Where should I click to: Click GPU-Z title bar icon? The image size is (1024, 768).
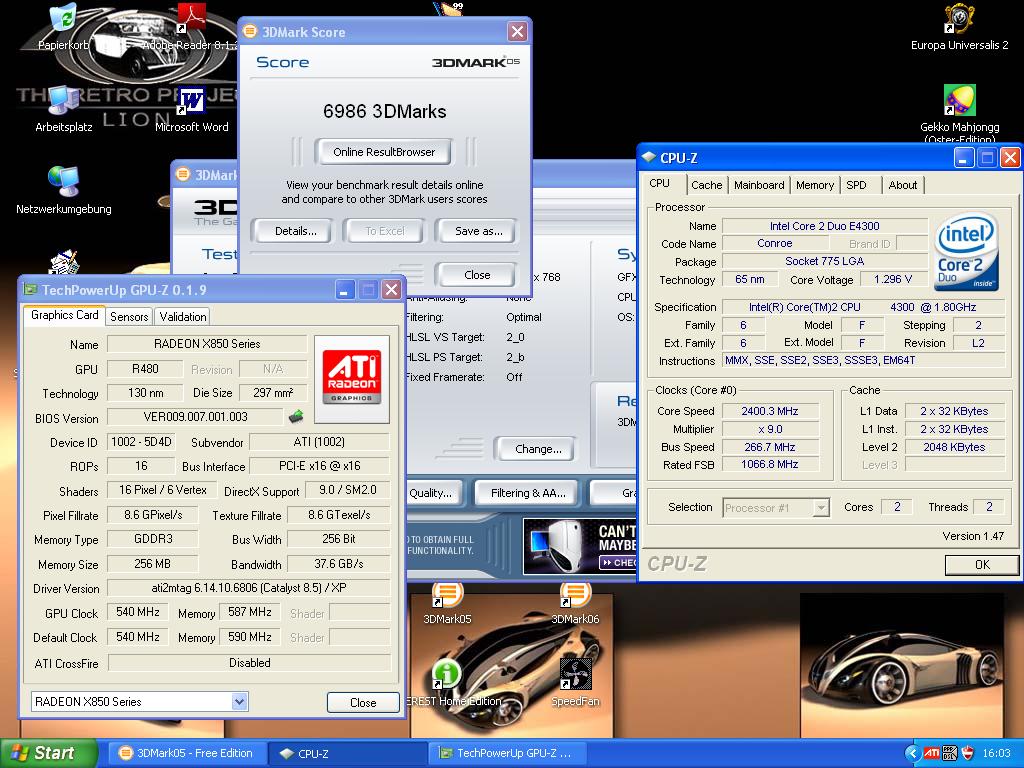pyautogui.click(x=30, y=289)
